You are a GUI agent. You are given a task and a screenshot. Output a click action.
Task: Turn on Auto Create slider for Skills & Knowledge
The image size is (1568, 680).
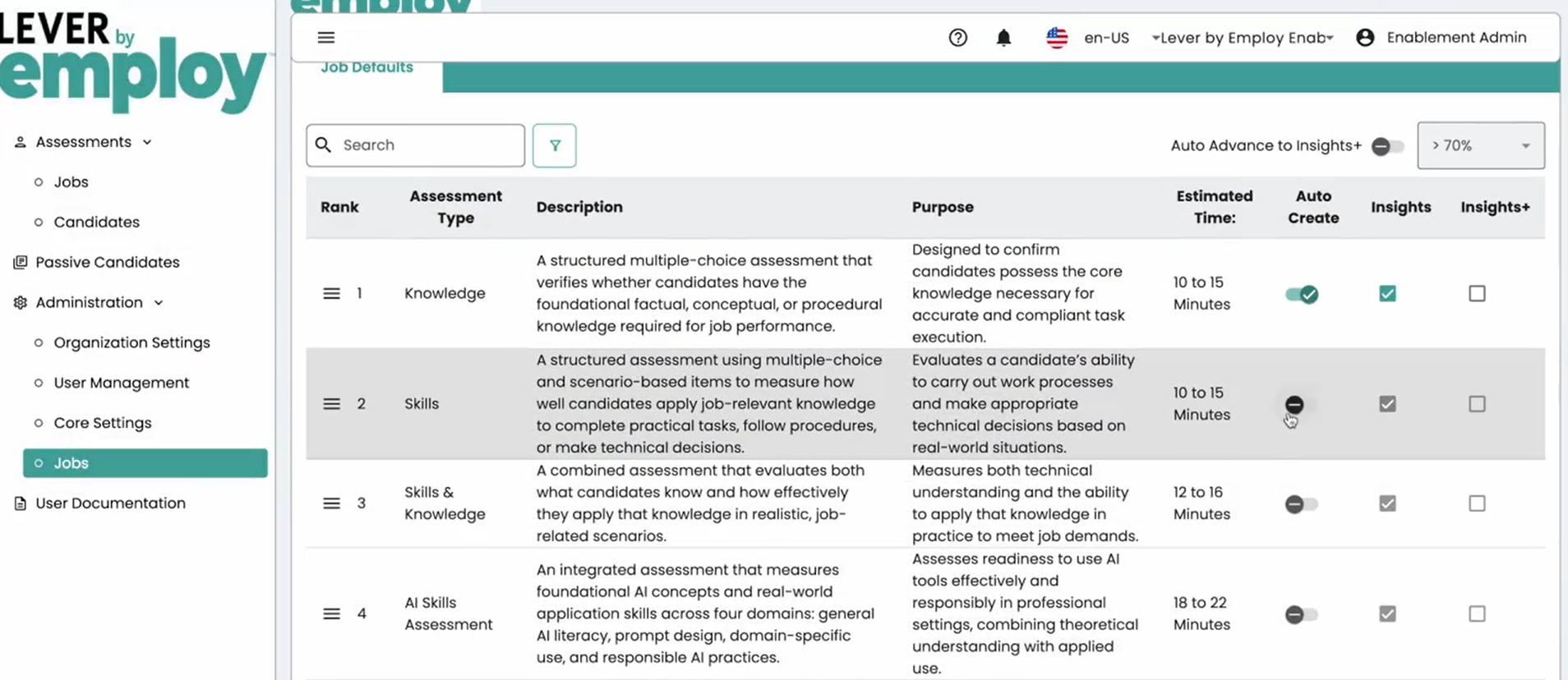(1301, 504)
